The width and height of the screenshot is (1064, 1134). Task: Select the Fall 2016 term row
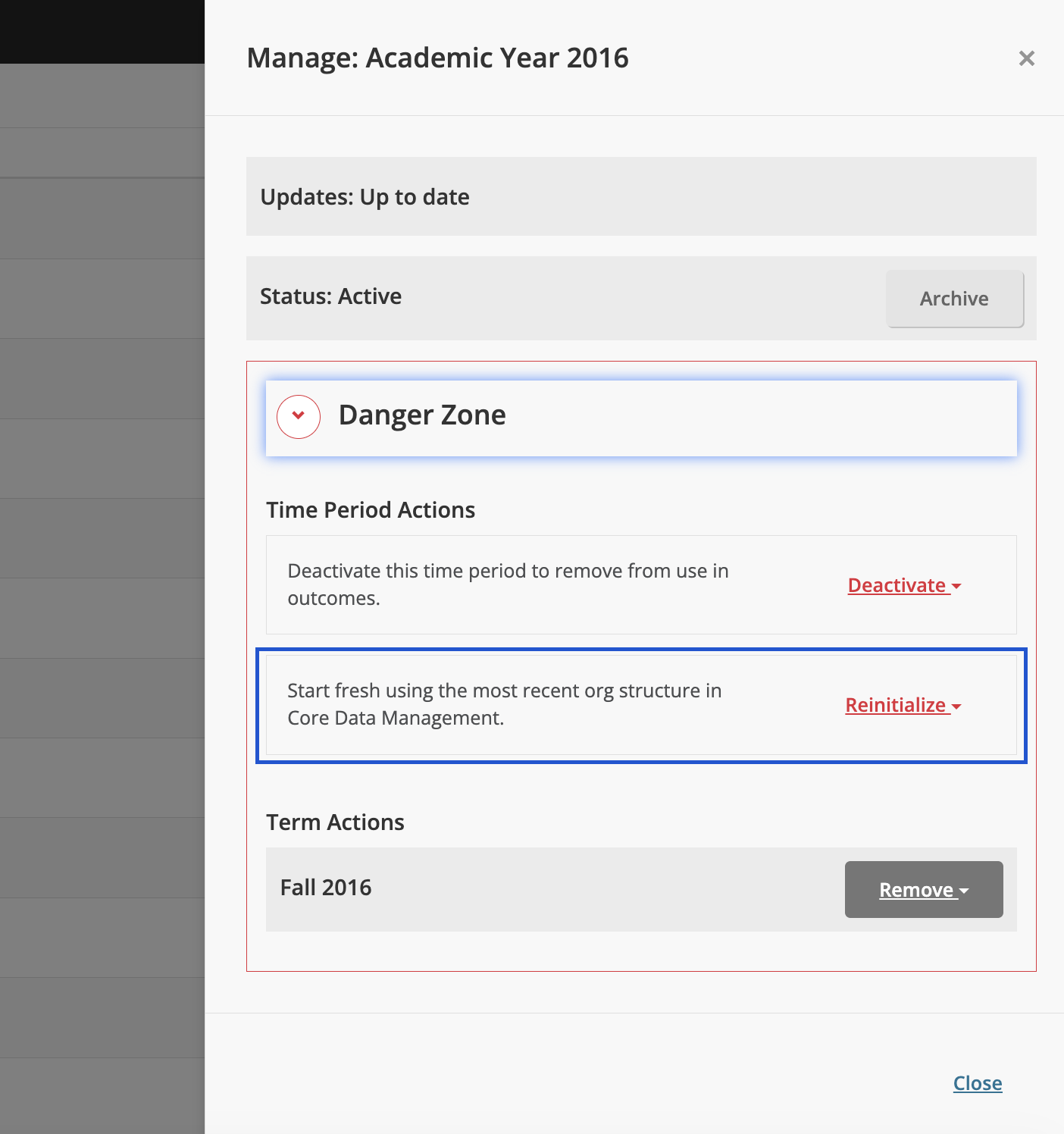326,888
